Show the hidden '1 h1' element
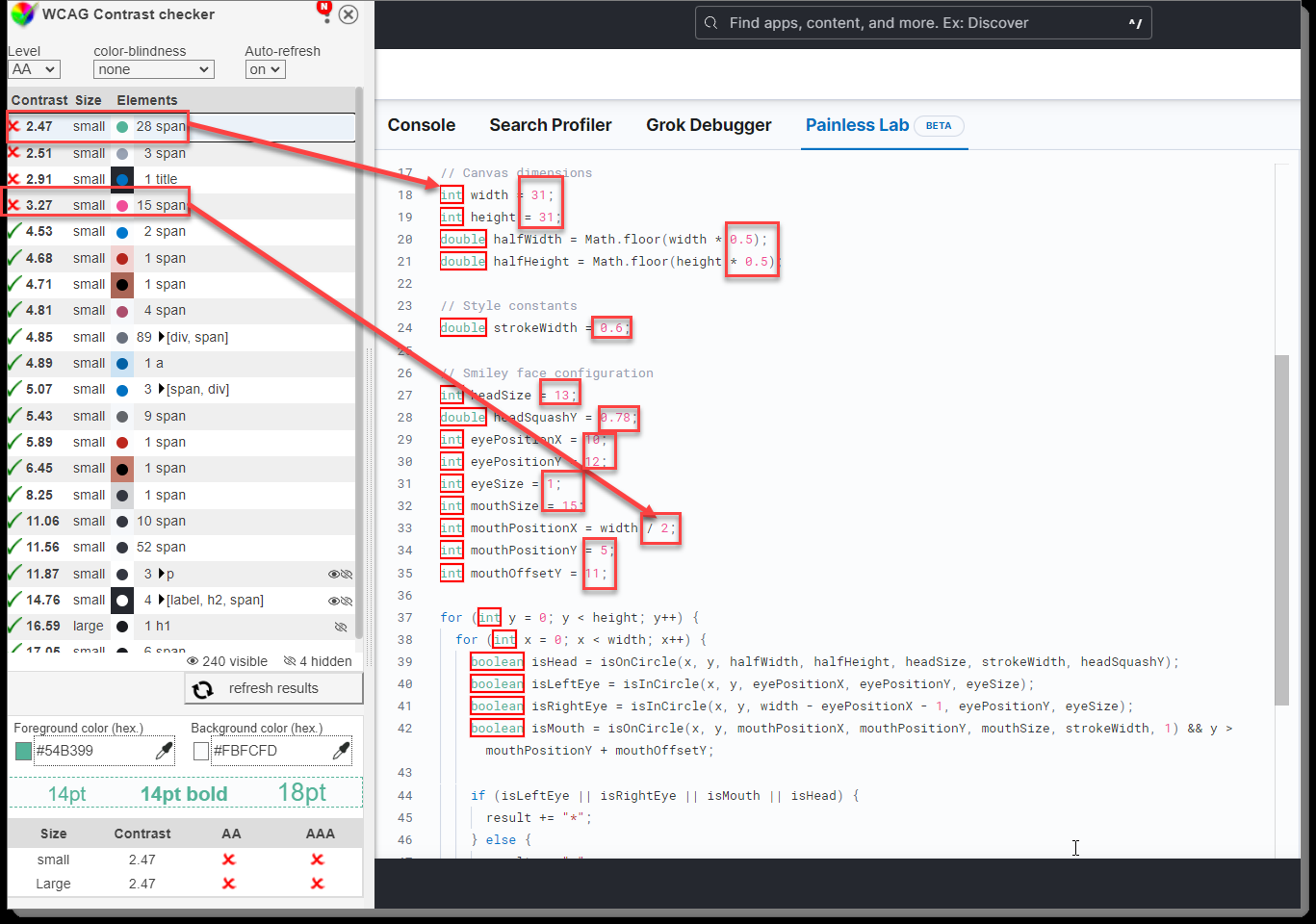The image size is (1316, 924). [342, 627]
